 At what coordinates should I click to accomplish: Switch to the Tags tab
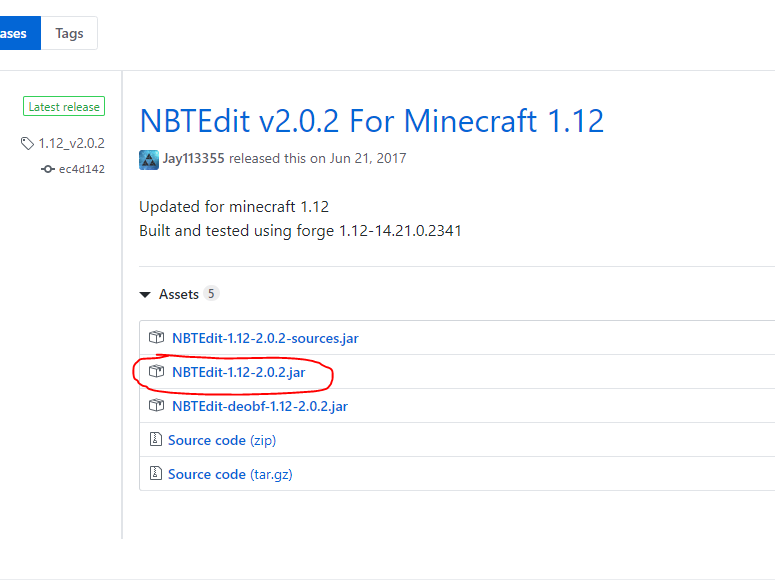69,33
